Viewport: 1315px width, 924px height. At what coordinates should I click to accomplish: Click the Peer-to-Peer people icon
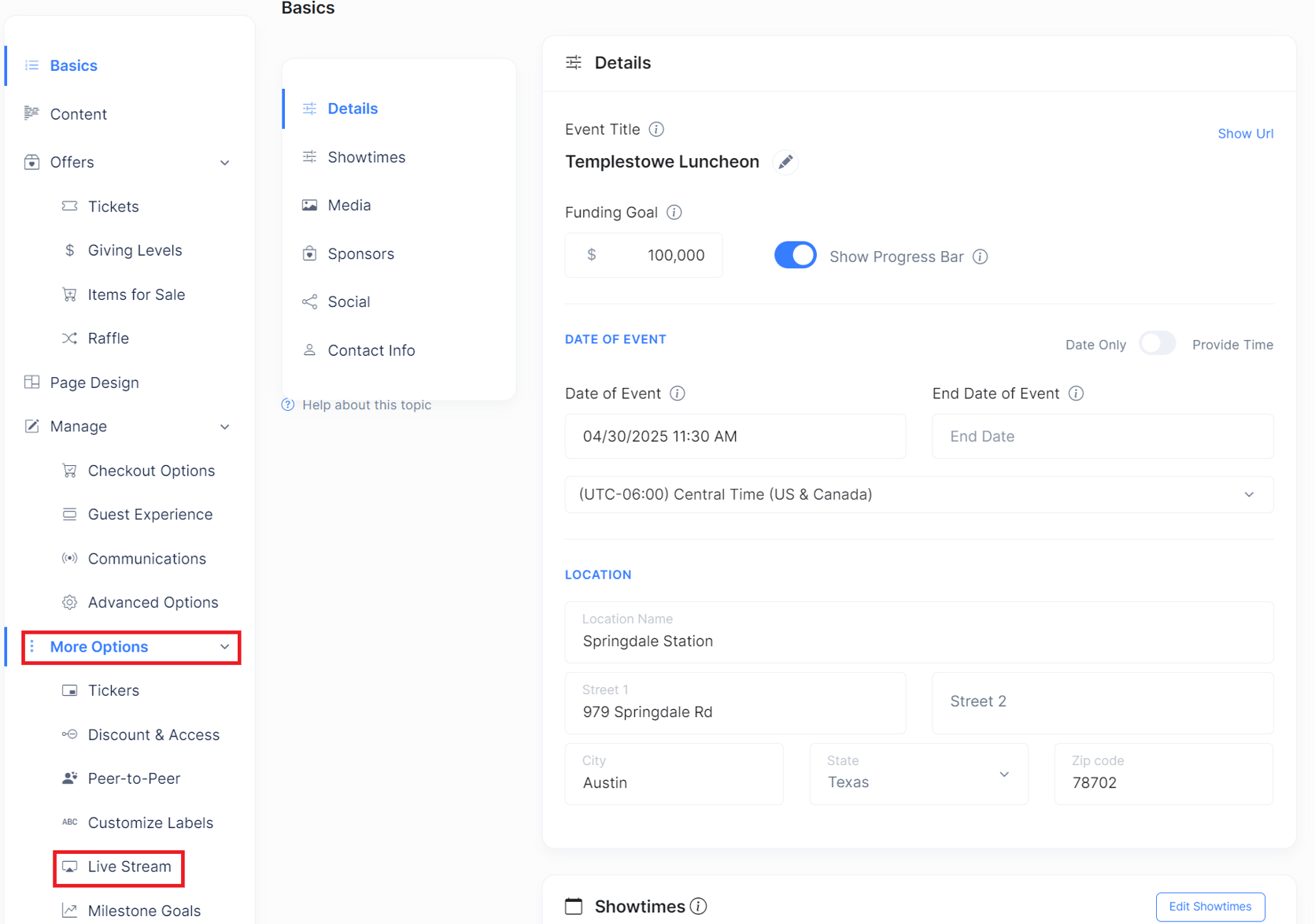[70, 778]
